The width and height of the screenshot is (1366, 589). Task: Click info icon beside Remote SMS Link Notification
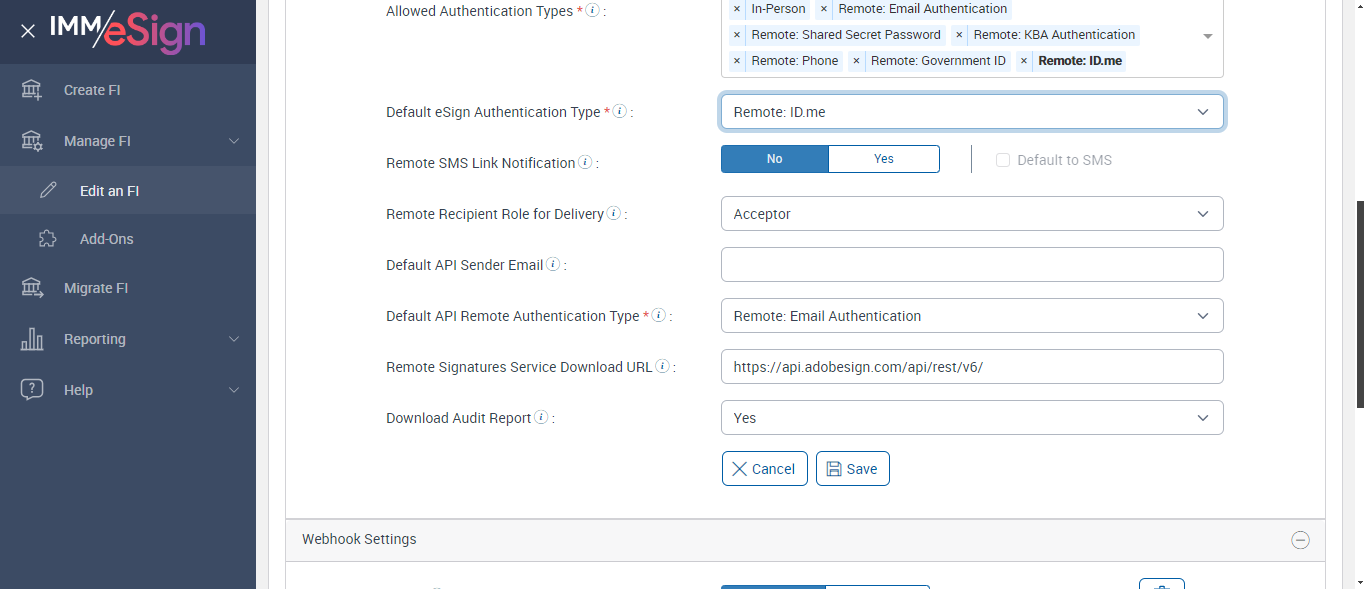point(585,162)
